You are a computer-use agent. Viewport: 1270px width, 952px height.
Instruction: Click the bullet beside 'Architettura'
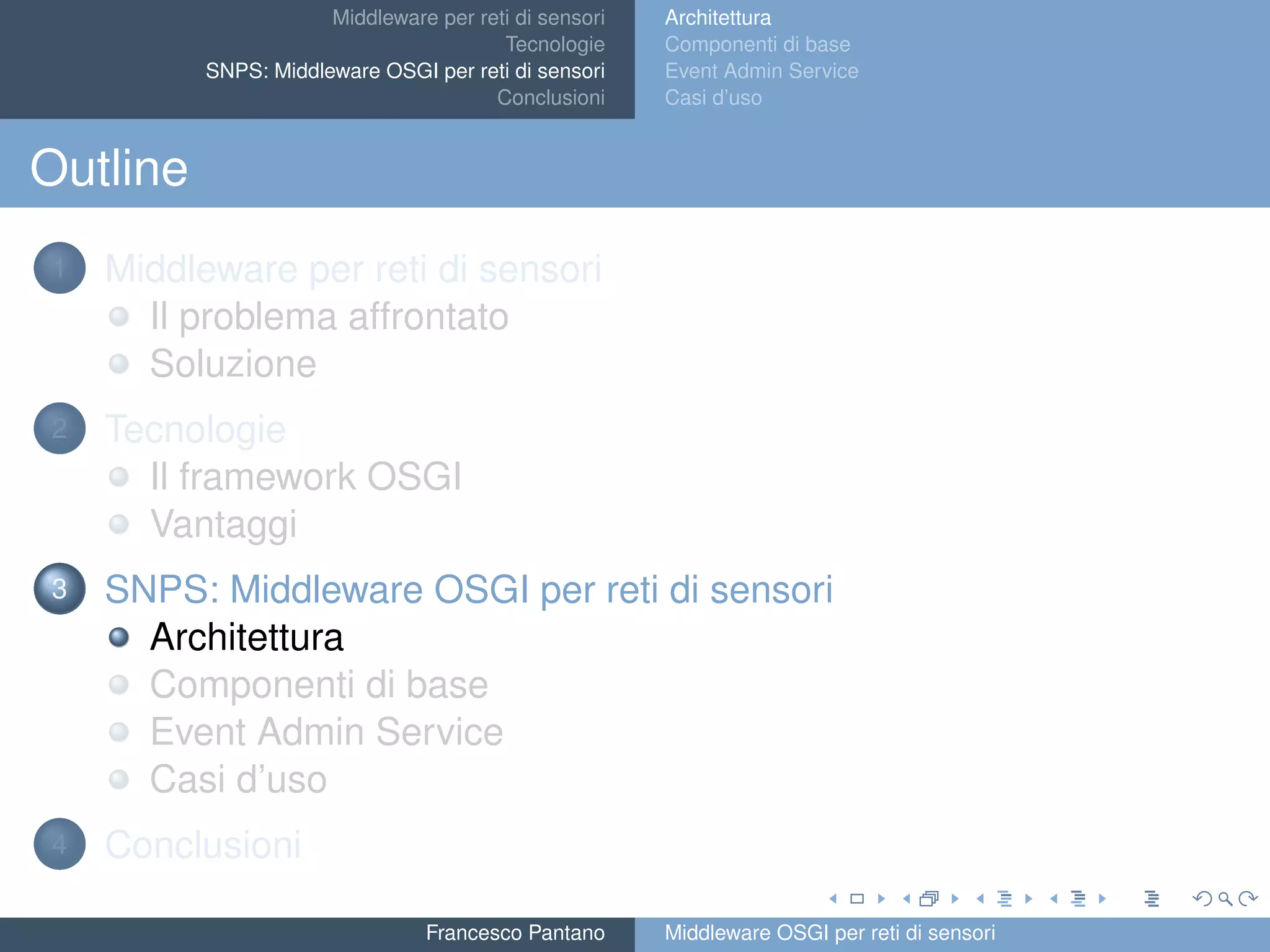pos(119,637)
